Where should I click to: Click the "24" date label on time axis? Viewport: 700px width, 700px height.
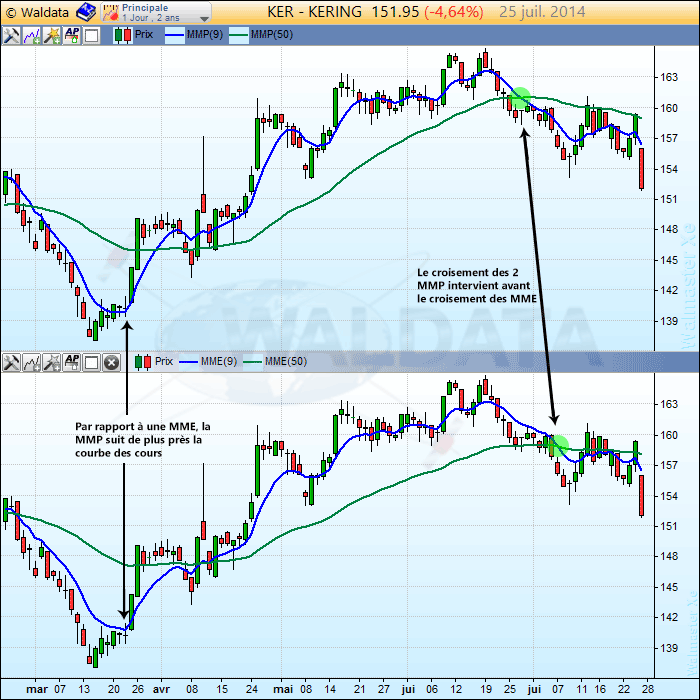[x=252, y=689]
